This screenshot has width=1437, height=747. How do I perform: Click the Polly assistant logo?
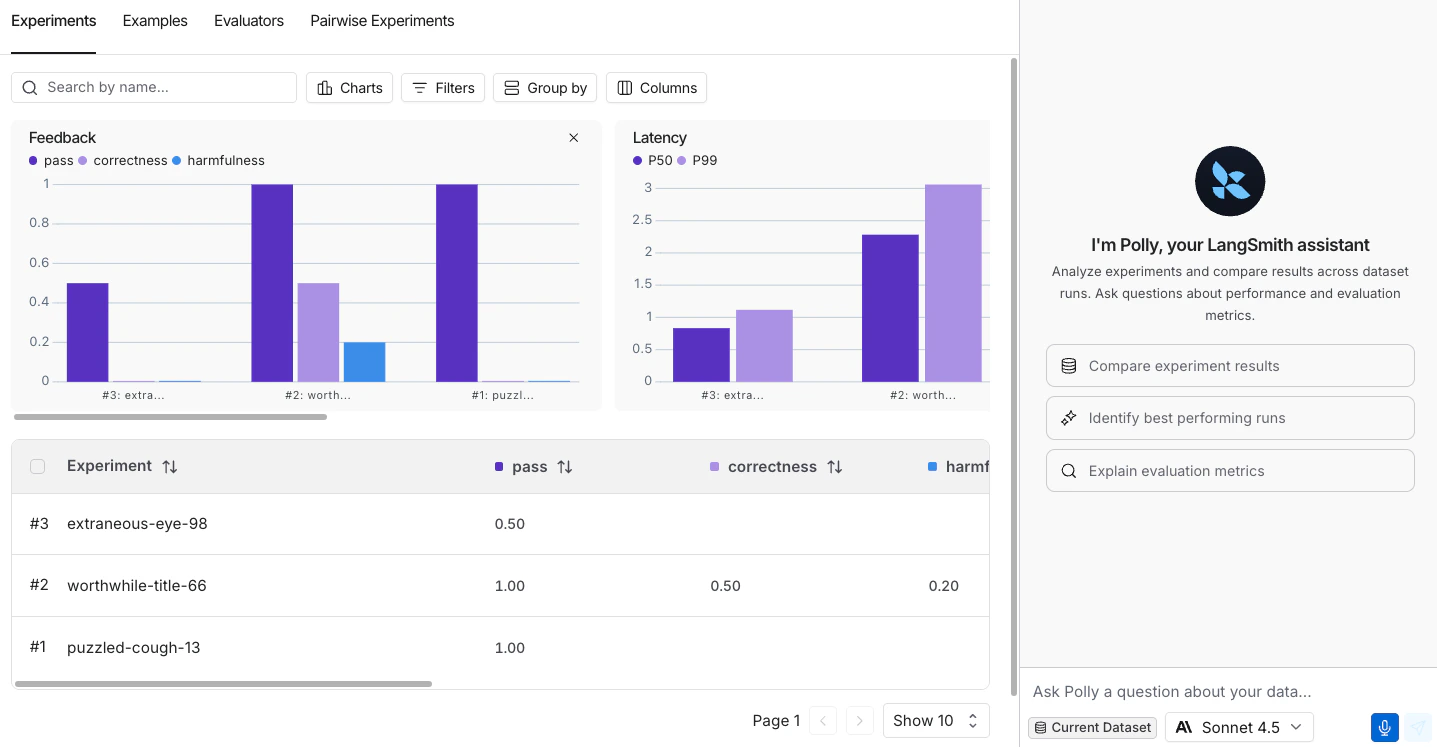point(1229,181)
